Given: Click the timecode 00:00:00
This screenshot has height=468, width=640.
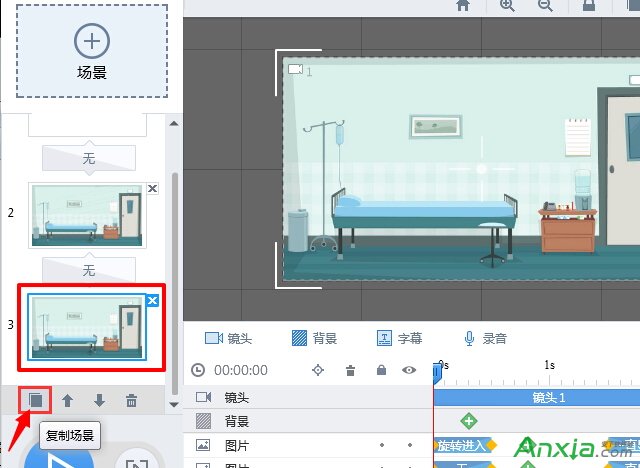Looking at the screenshot, I should (241, 370).
